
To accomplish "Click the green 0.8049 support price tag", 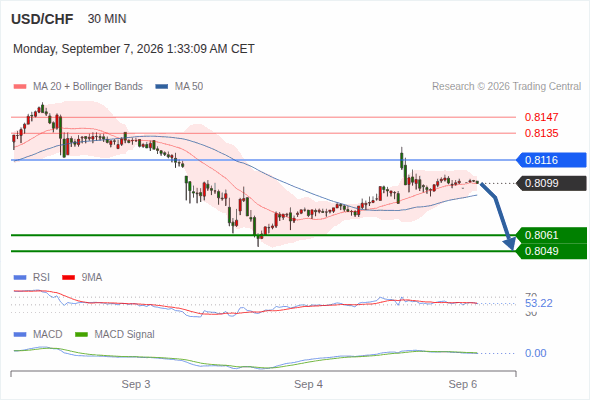I will pyautogui.click(x=551, y=251).
